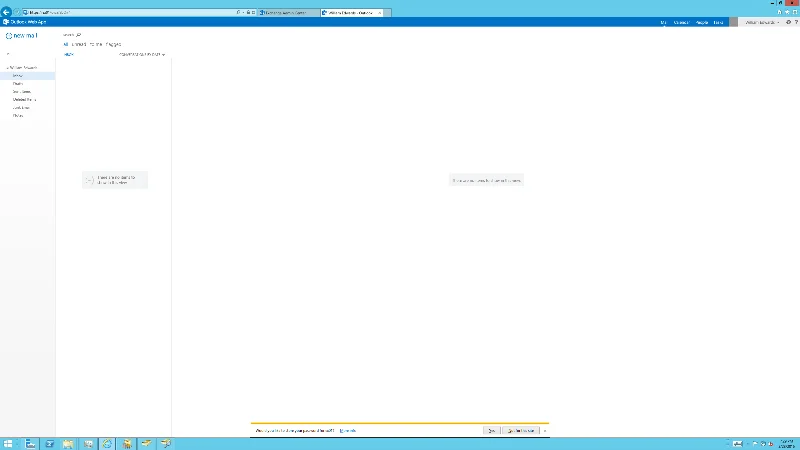
Task: Click the help question mark icon
Action: tap(795, 21)
